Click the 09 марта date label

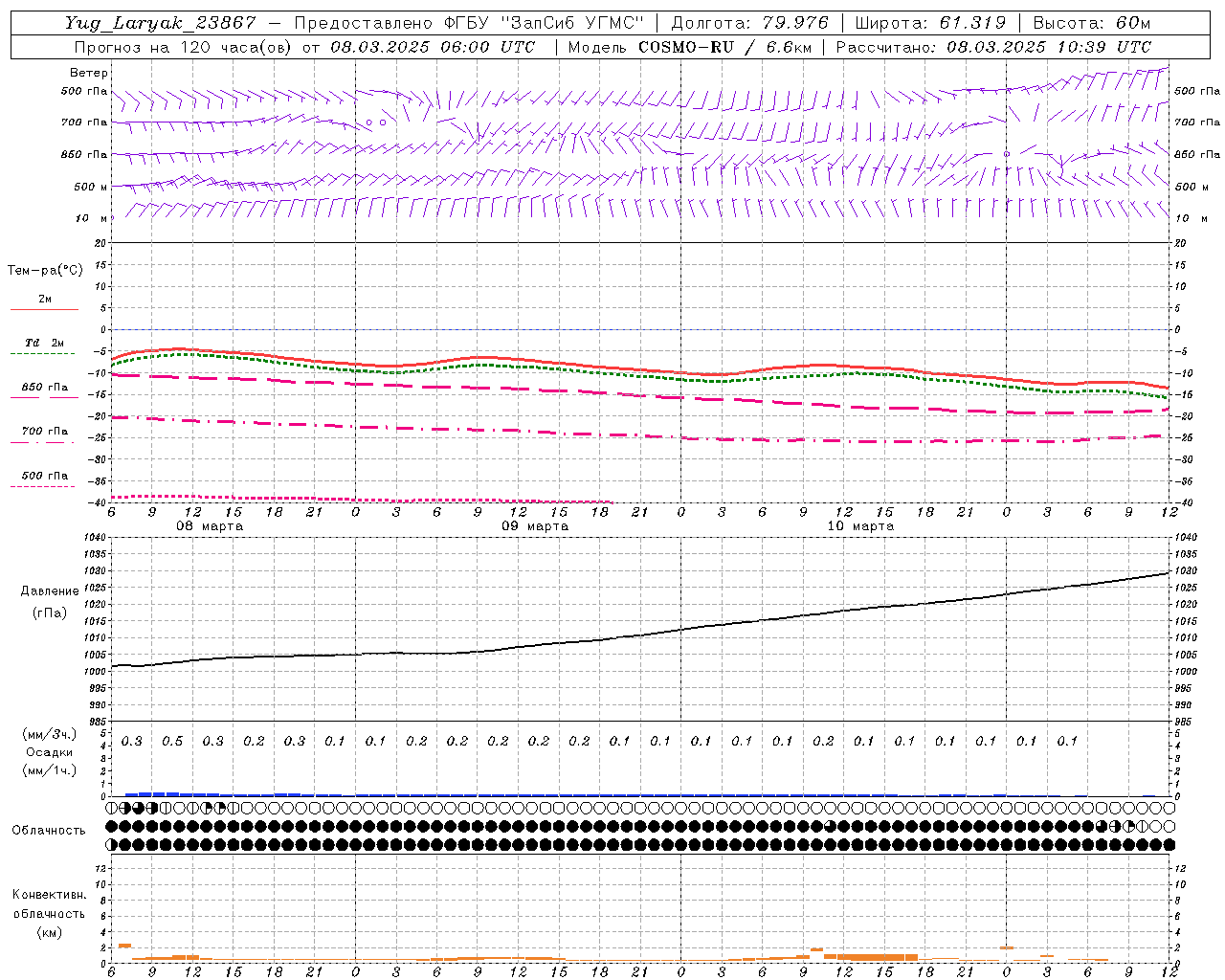pos(535,526)
